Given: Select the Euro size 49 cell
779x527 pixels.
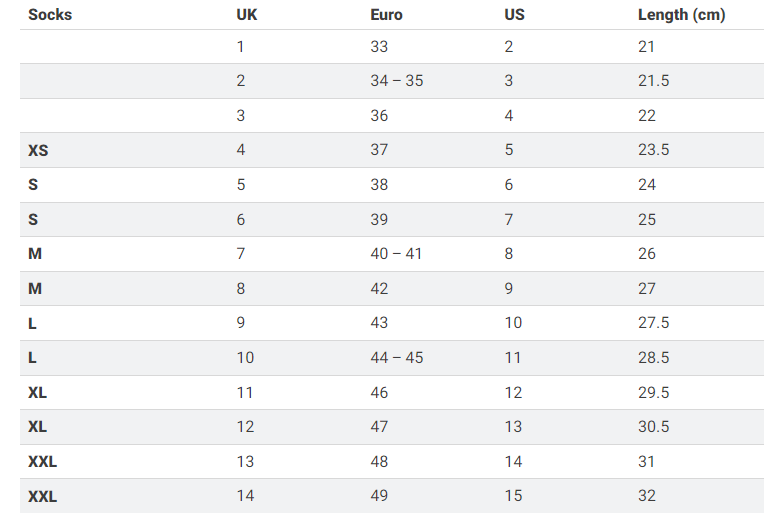Looking at the screenshot, I should [379, 496].
